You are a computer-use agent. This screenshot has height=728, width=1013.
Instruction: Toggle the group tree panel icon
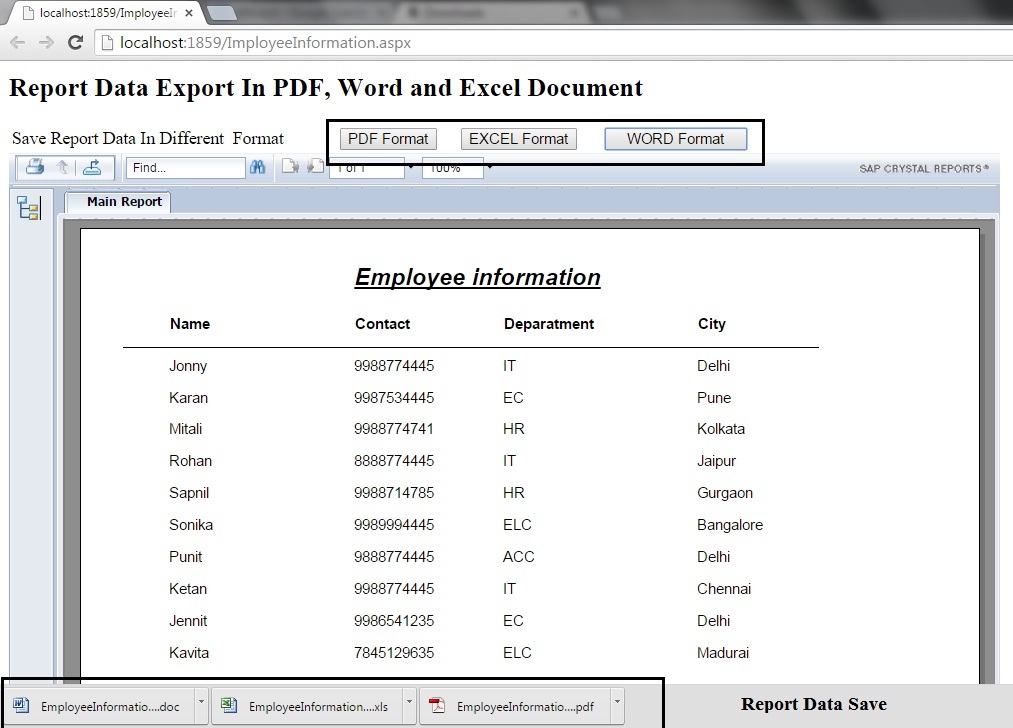(x=29, y=207)
